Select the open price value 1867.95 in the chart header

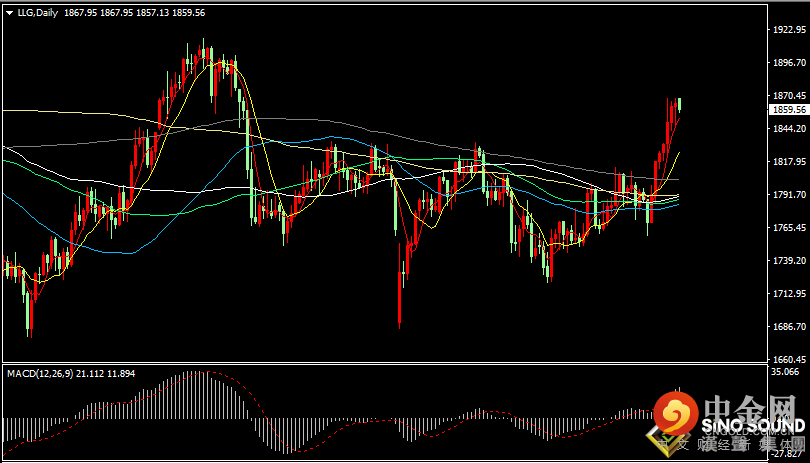pos(80,13)
